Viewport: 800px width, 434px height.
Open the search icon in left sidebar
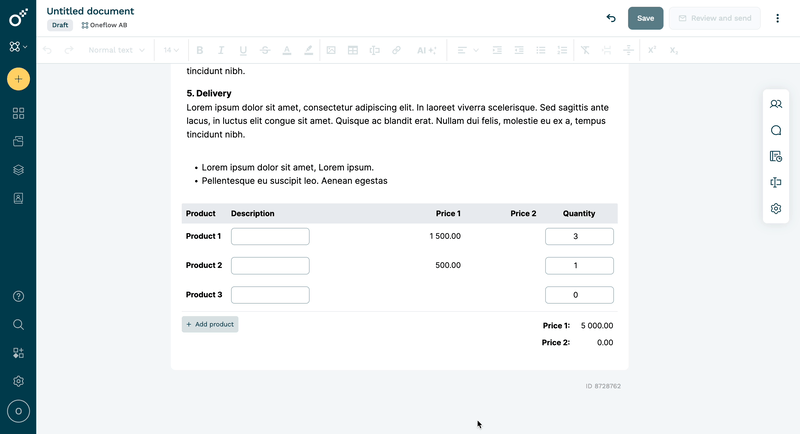pos(18,325)
